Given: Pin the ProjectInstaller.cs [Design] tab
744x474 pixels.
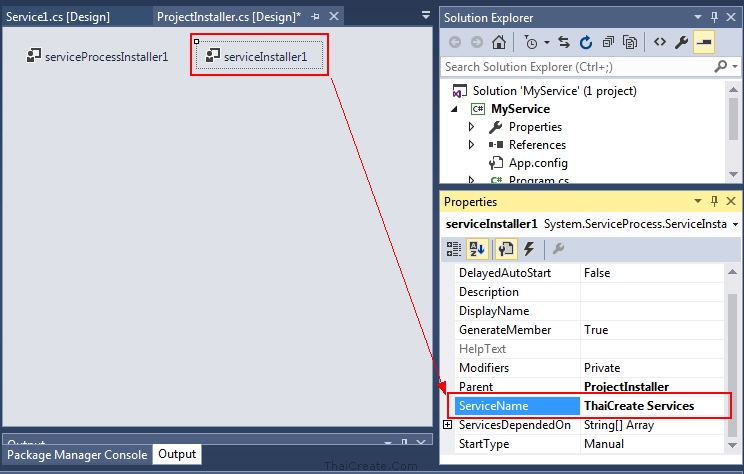Looking at the screenshot, I should [315, 17].
